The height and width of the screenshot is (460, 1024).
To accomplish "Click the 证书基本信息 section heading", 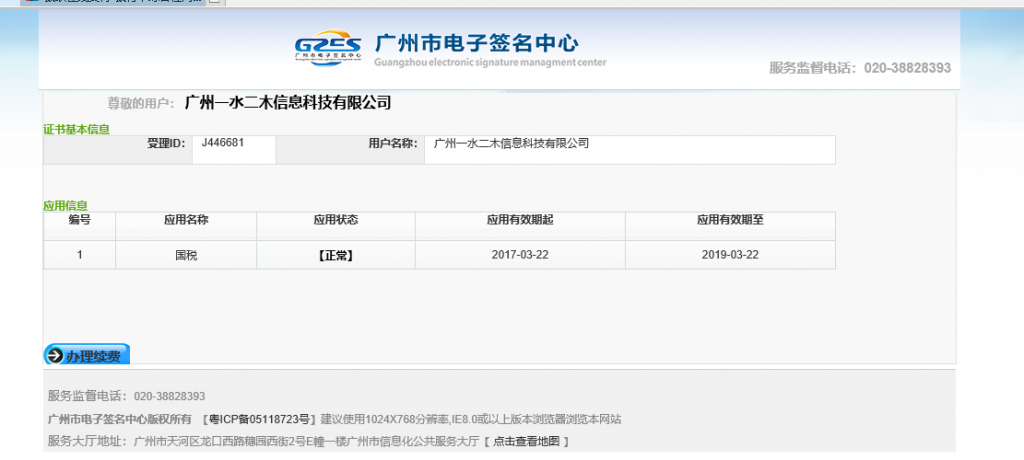I will click(76, 129).
